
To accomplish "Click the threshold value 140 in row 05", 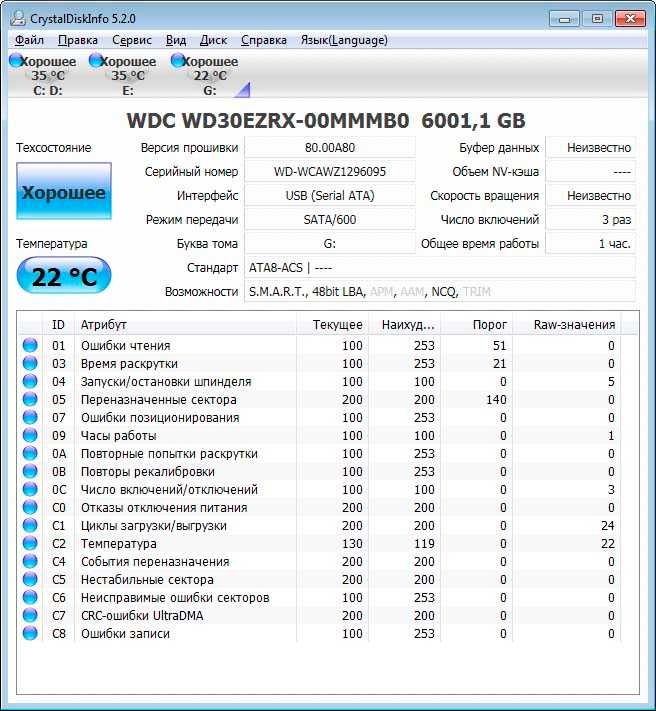I will point(496,399).
